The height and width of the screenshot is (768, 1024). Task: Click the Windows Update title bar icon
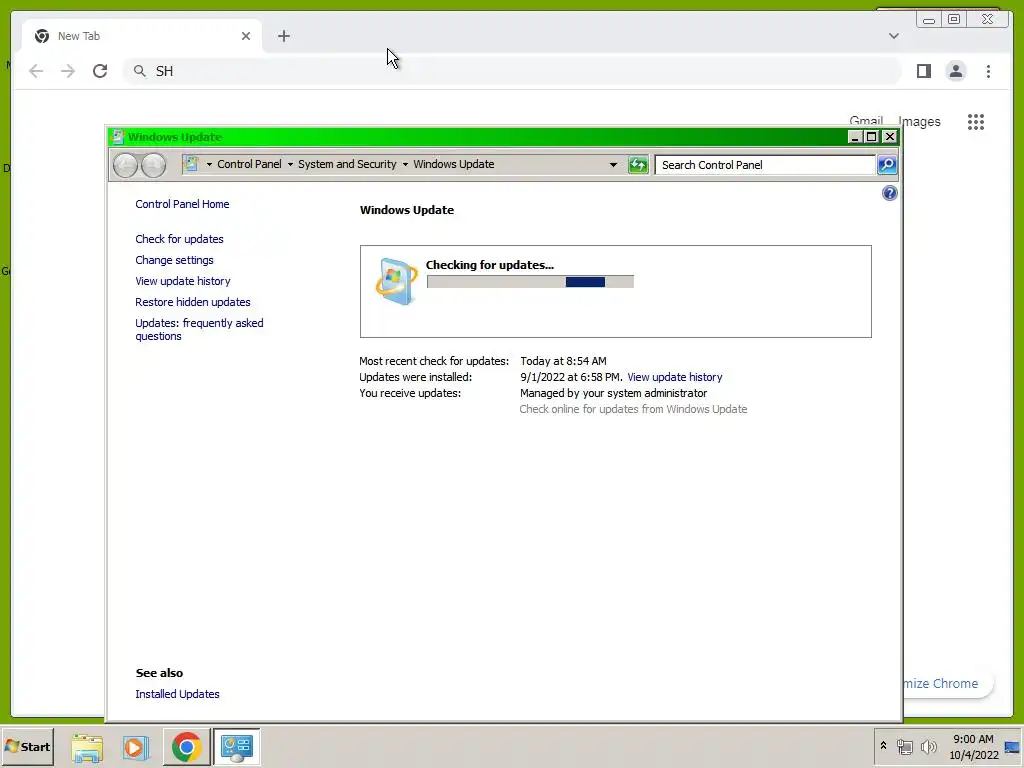(x=118, y=137)
